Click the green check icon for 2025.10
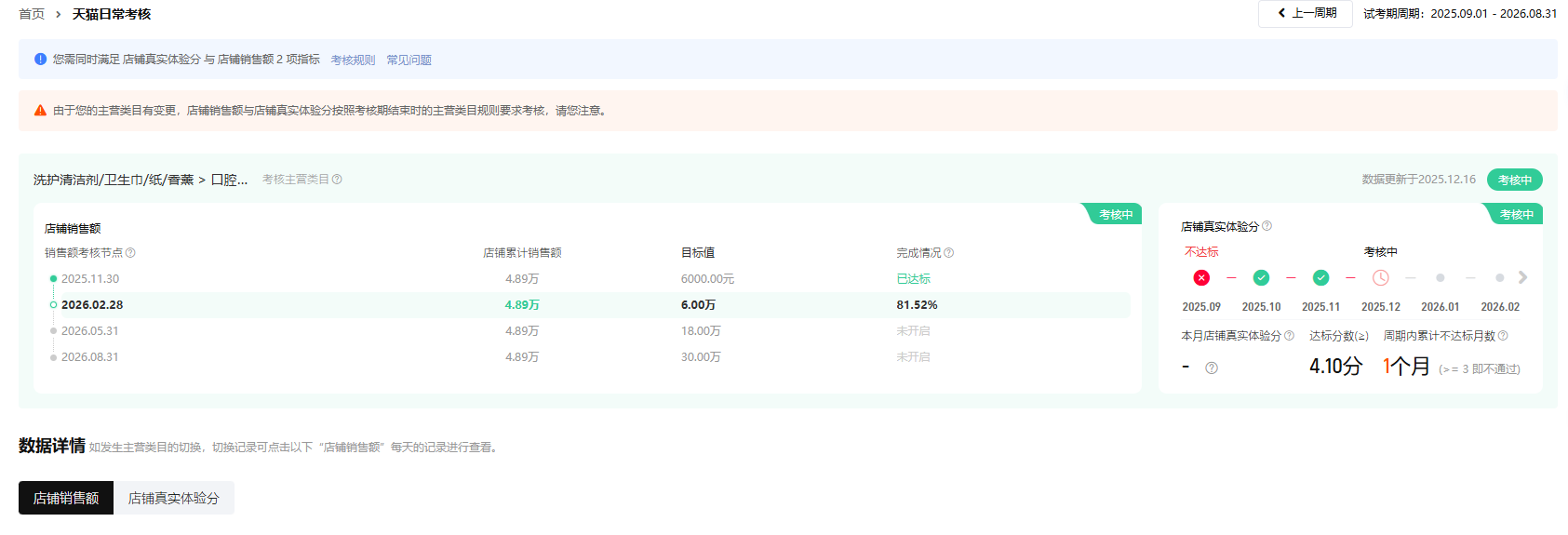Screen dimensions: 1568x535 (1261, 278)
